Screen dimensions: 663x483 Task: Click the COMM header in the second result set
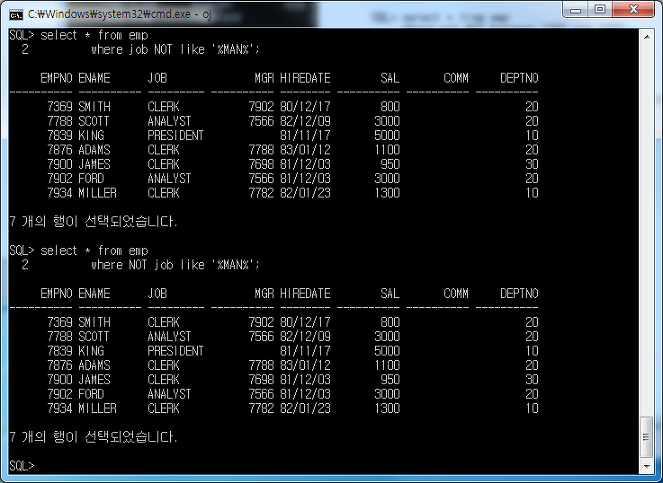[456, 294]
